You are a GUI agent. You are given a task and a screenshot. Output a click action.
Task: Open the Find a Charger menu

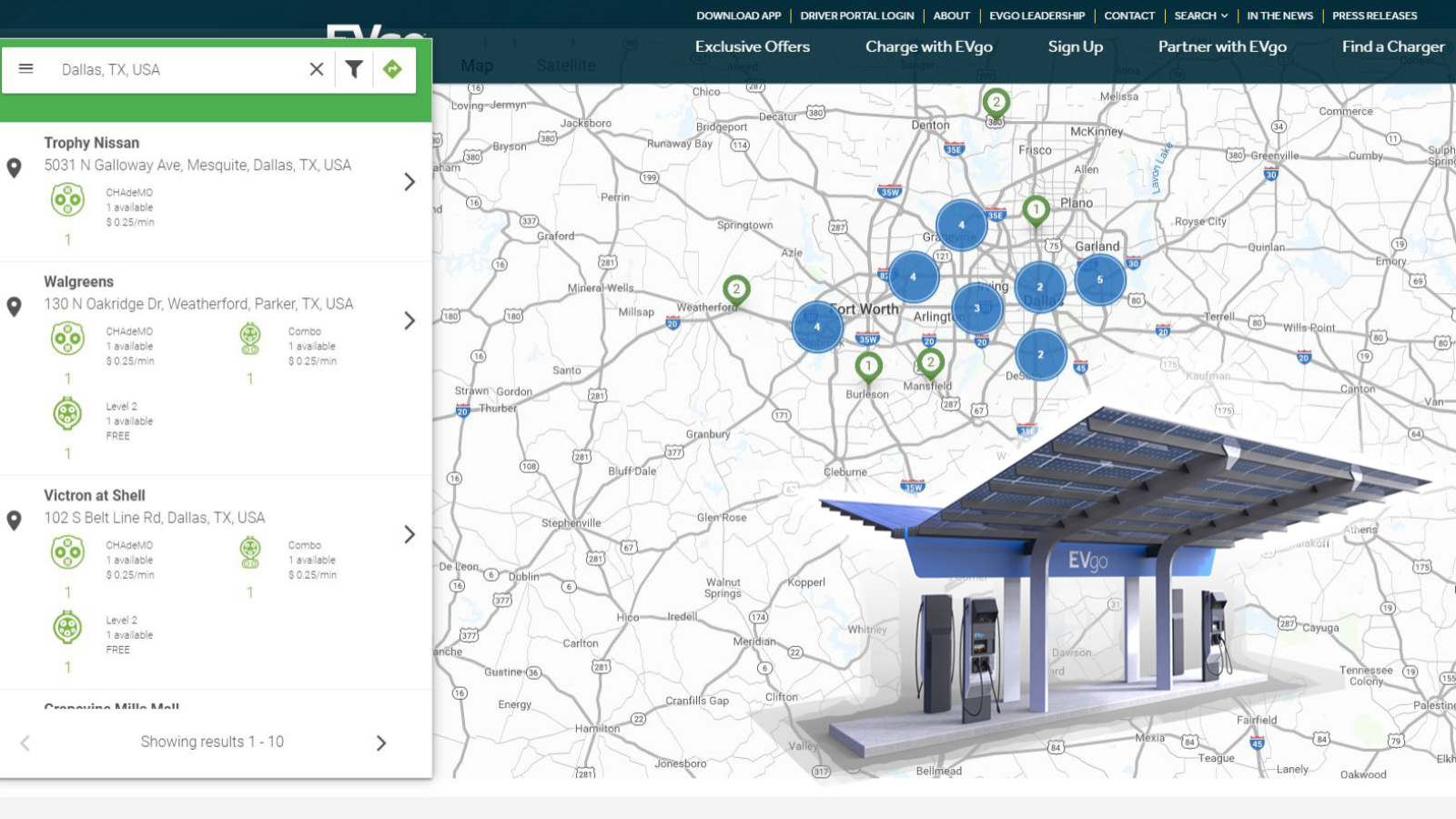click(x=1392, y=46)
